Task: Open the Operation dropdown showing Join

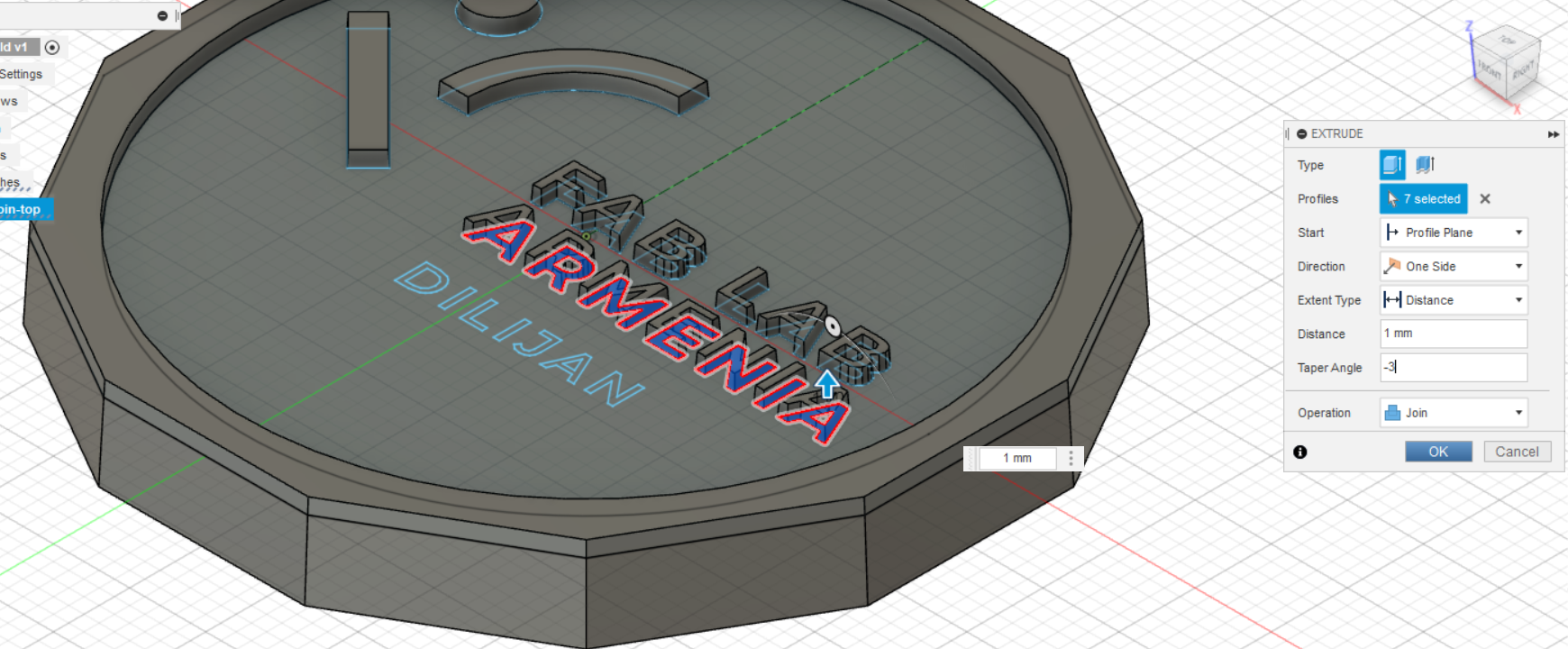Action: pyautogui.click(x=1454, y=413)
